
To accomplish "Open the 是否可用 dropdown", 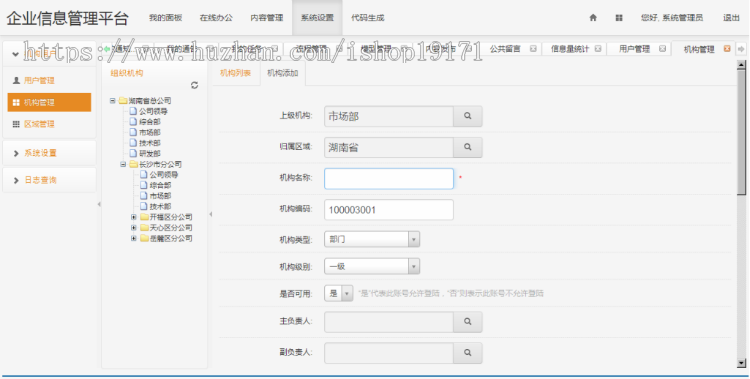I will 347,293.
